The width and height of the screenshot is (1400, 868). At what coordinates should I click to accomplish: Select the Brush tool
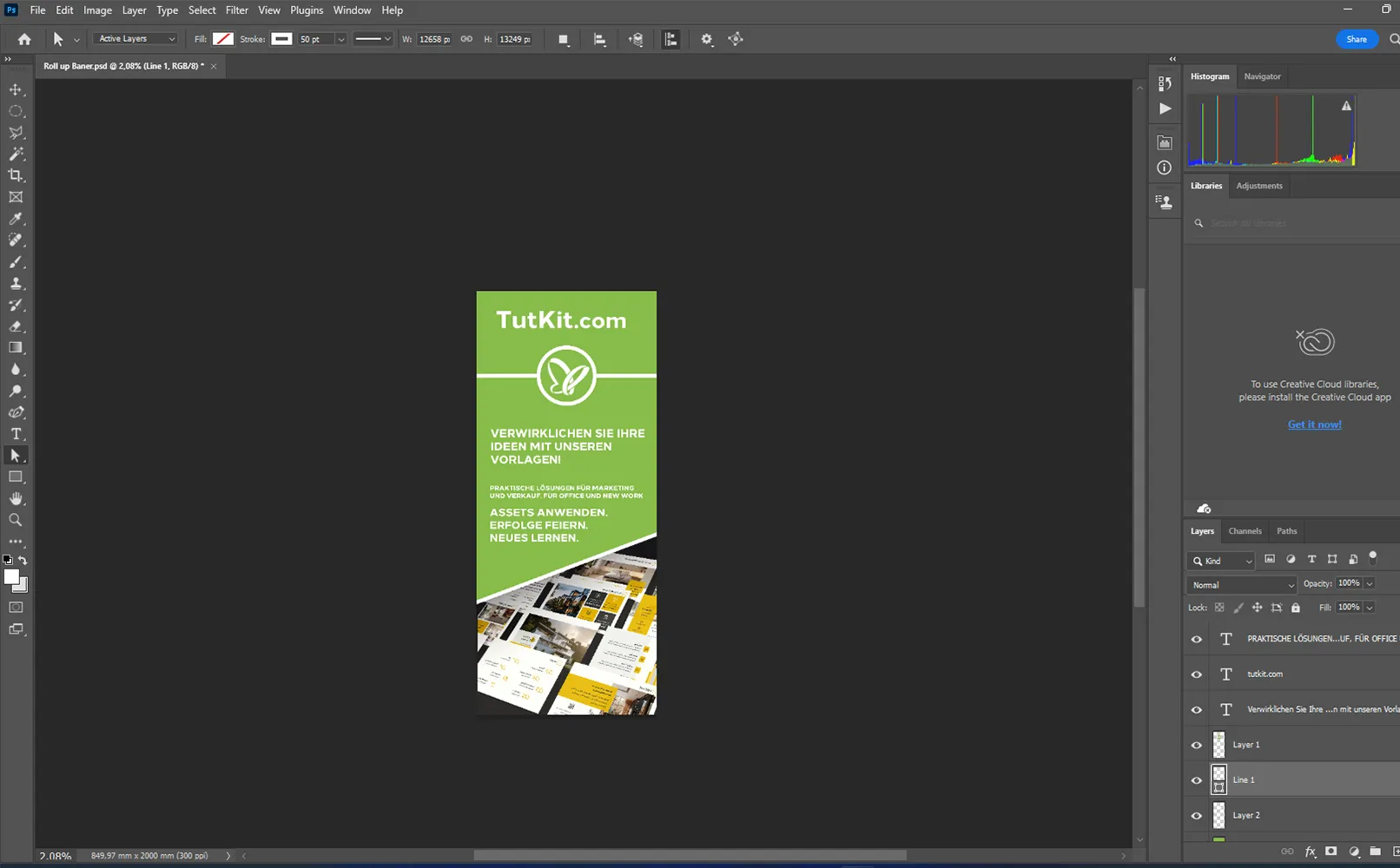16,262
